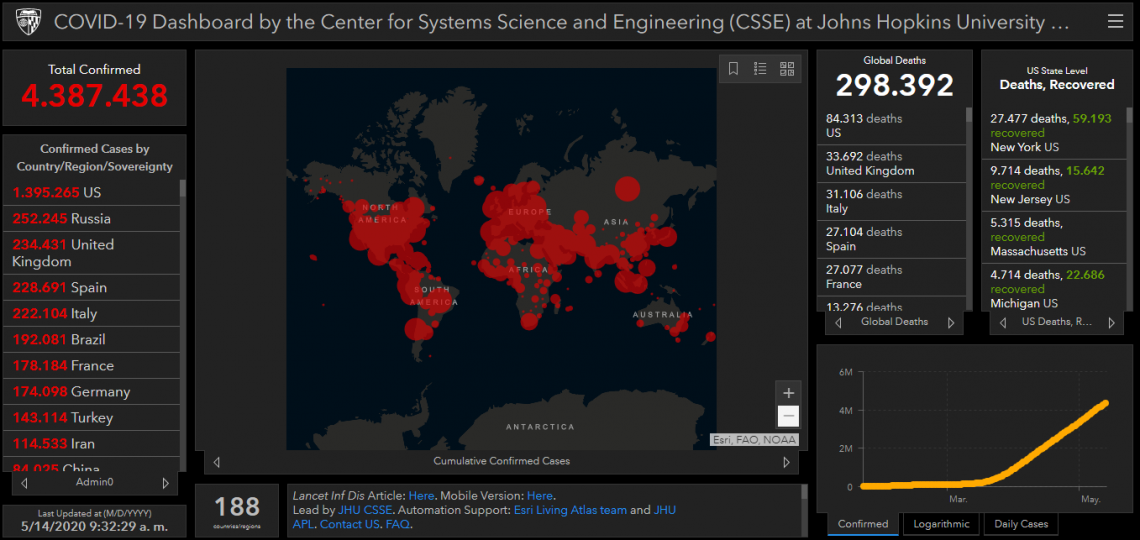Go to previous Admin level with left arrow
Viewport: 1140px width, 540px height.
(x=25, y=483)
